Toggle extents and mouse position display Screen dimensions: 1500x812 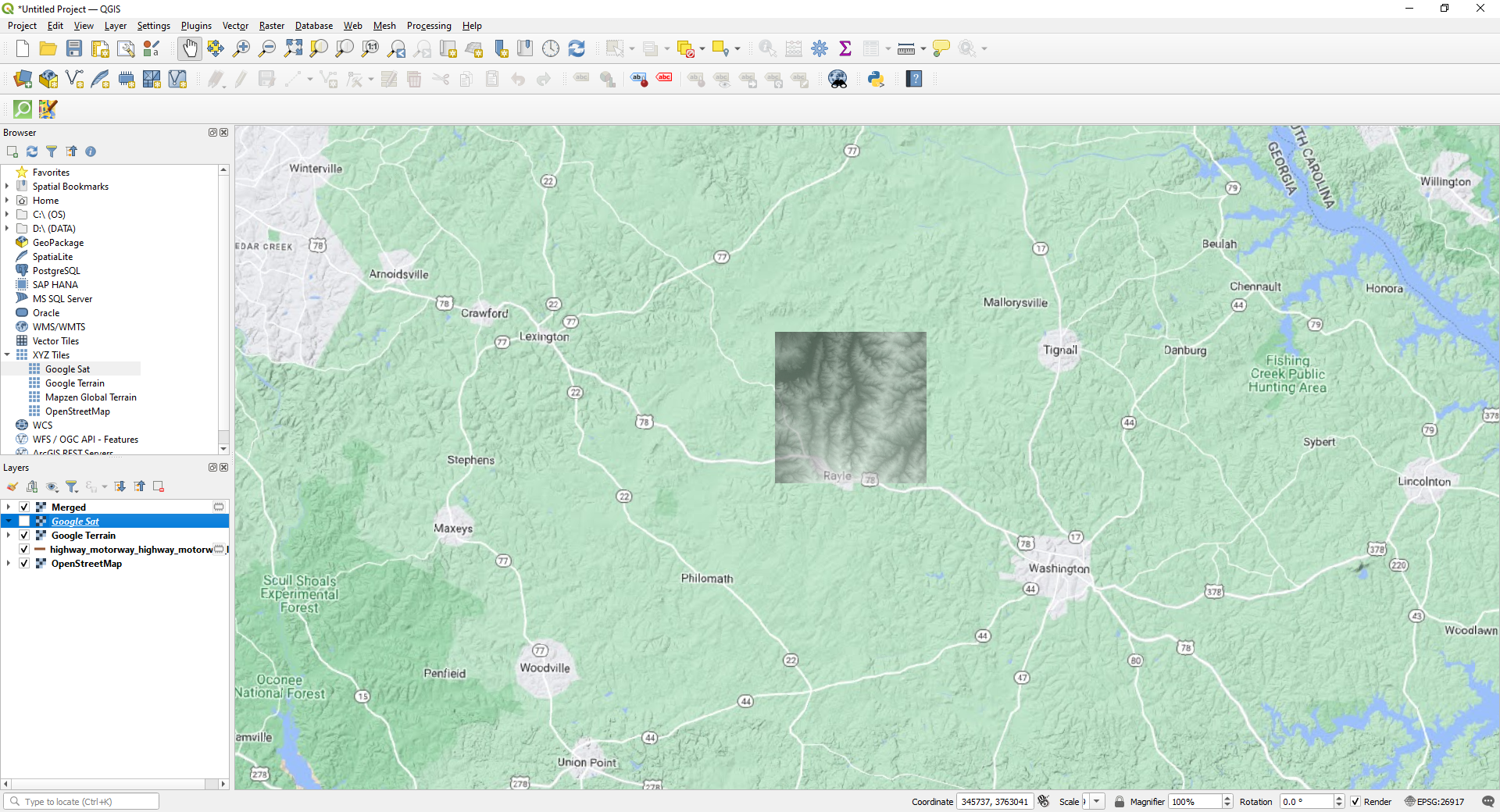[x=1044, y=802]
